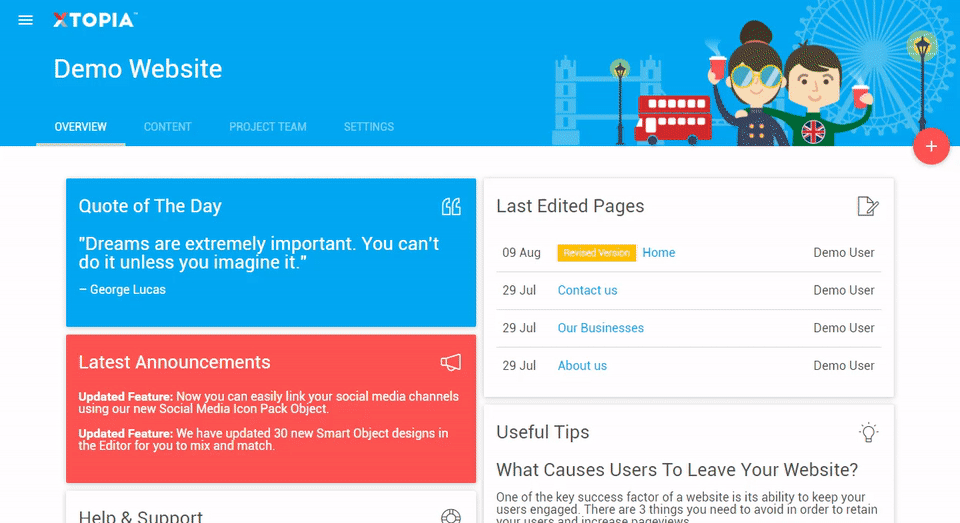
Task: Open the Content tab
Action: pos(168,127)
